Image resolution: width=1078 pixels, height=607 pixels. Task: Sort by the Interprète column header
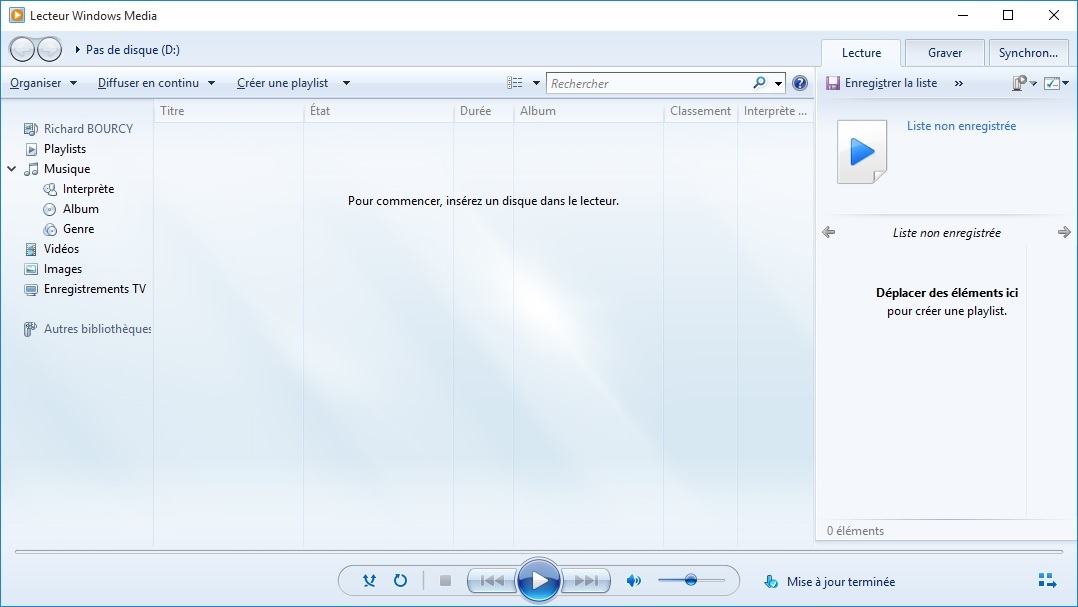coord(776,111)
